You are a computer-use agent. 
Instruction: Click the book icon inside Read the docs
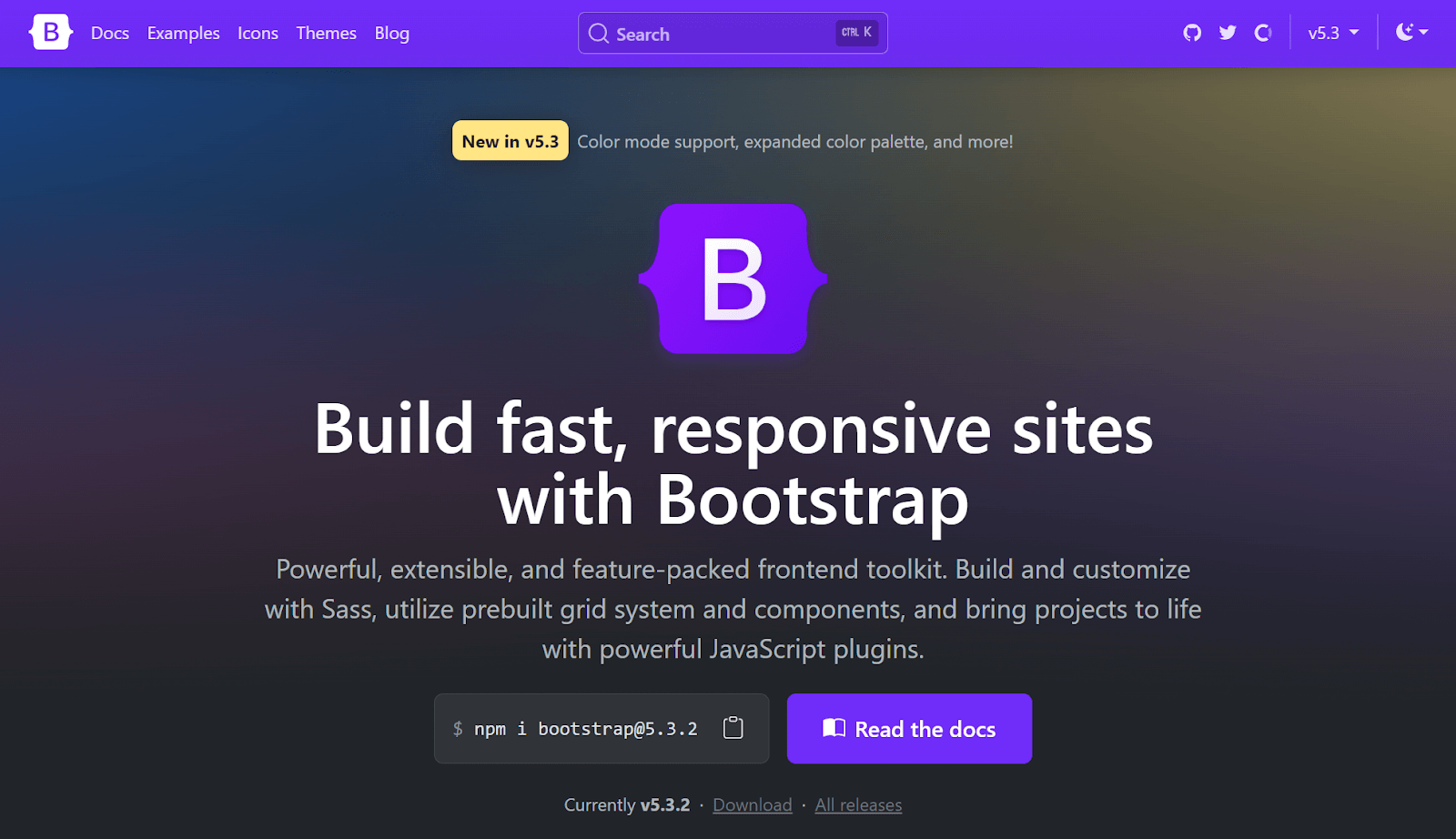tap(833, 728)
